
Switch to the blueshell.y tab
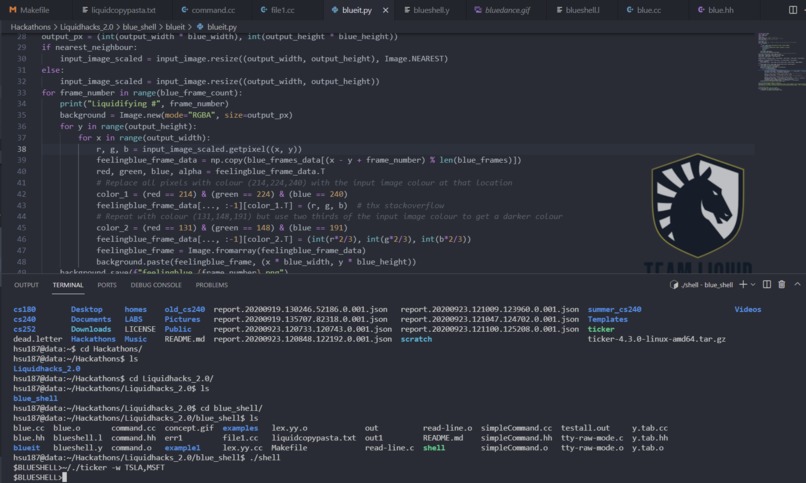[431, 10]
